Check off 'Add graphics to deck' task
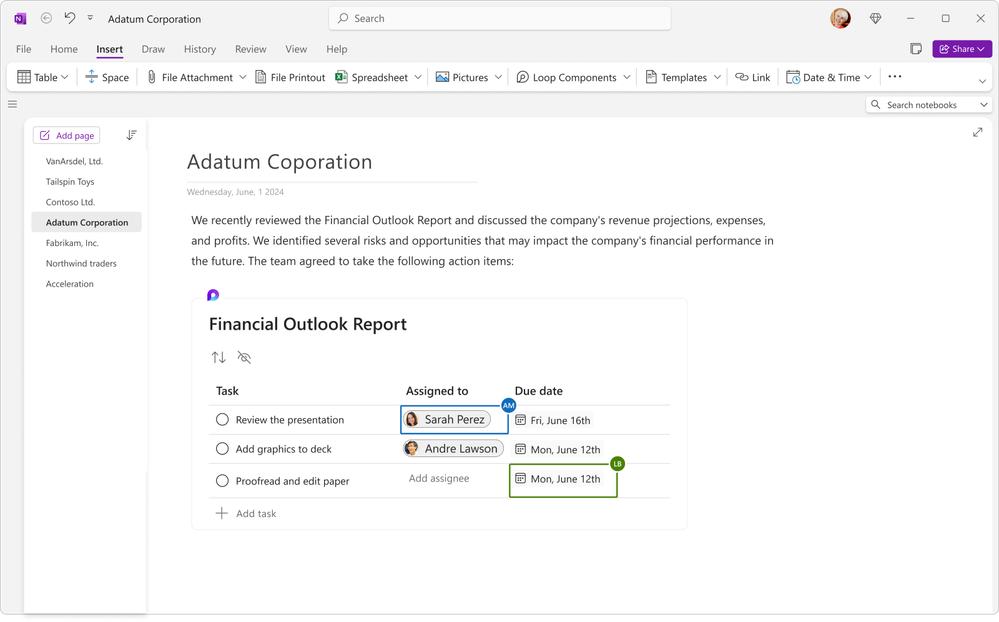 222,448
